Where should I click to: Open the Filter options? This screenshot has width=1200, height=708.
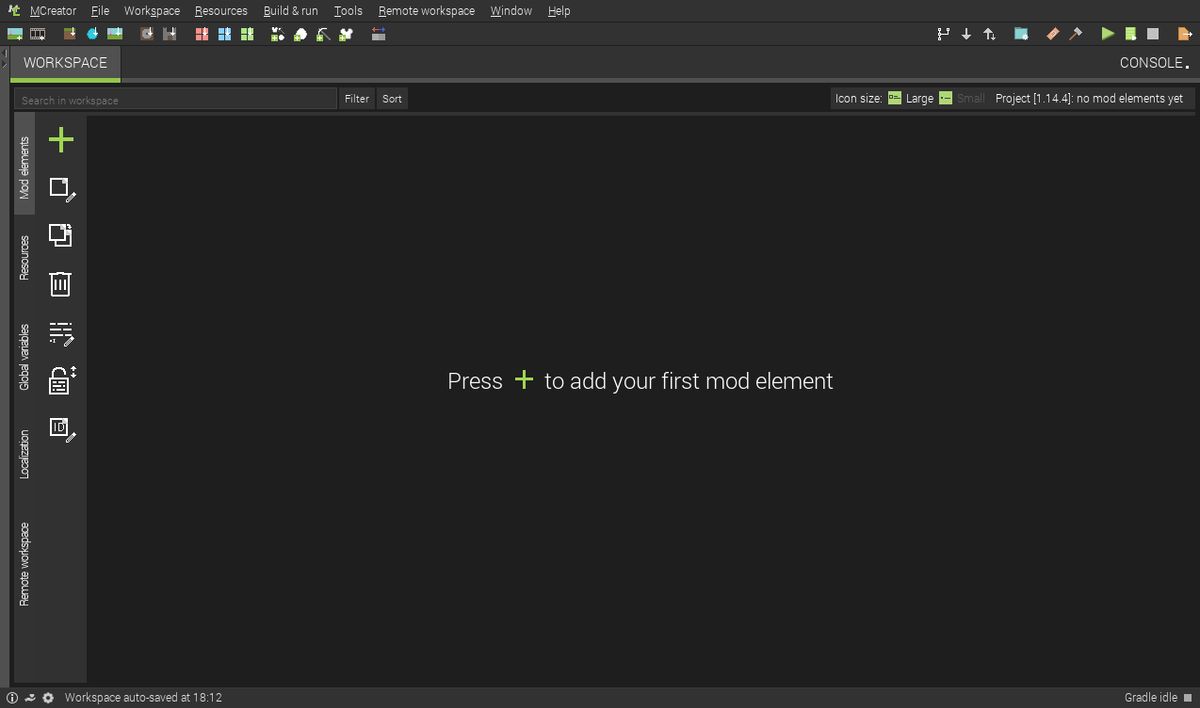click(x=356, y=98)
